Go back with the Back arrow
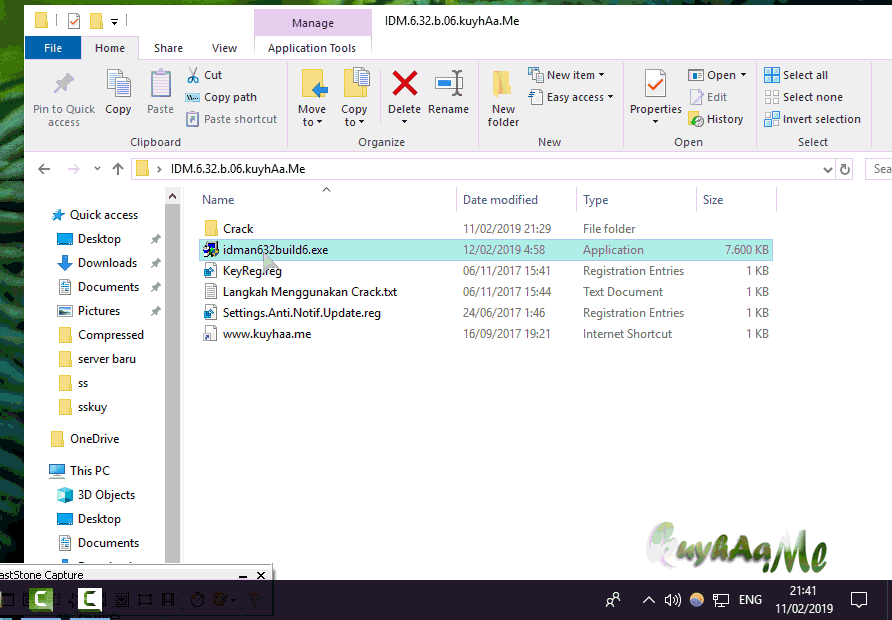892x620 pixels. pyautogui.click(x=44, y=169)
